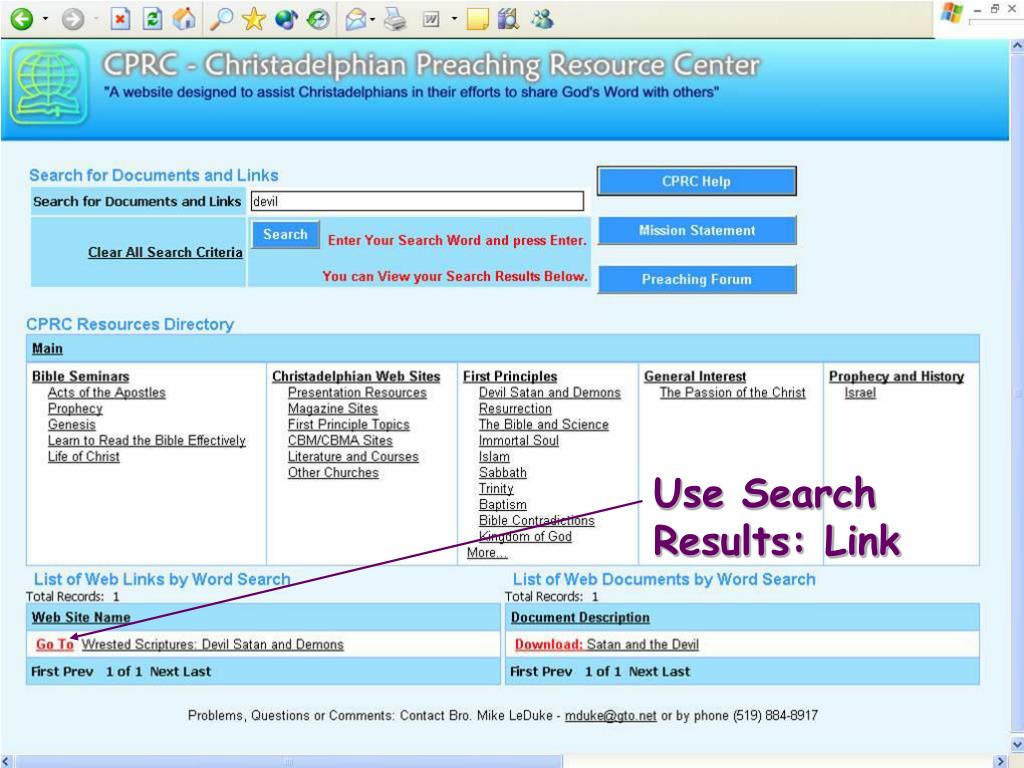Open The Bible and Science link
1024x768 pixels.
(x=544, y=424)
